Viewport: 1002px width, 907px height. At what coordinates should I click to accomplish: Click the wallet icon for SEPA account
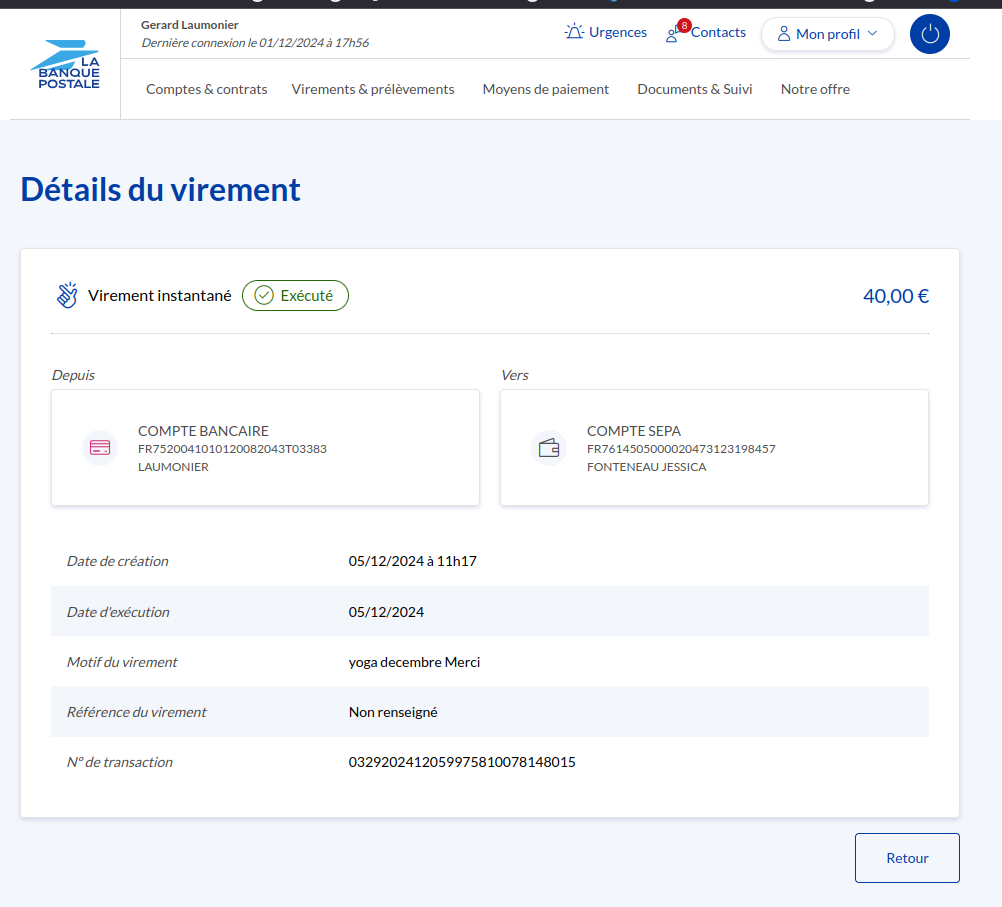549,447
